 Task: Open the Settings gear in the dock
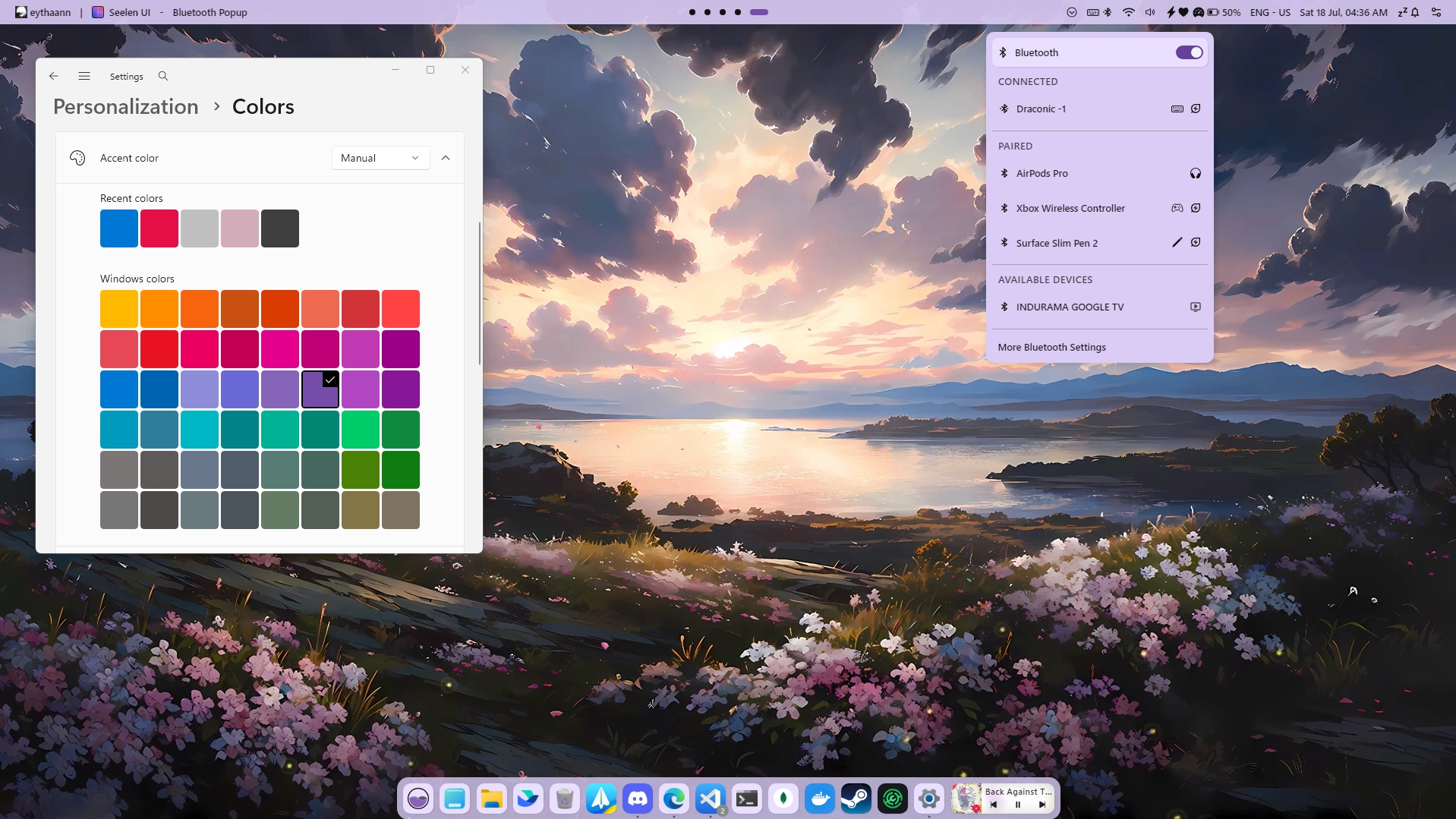[x=929, y=799]
